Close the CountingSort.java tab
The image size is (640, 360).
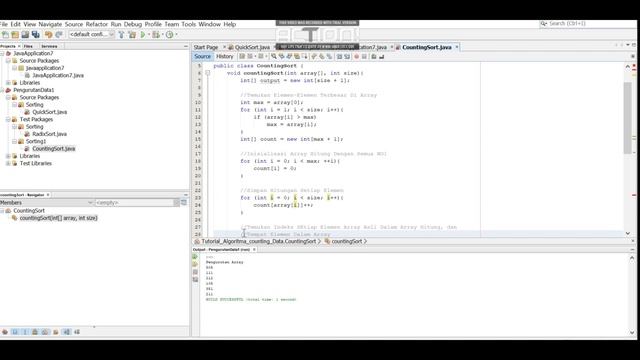[x=457, y=47]
